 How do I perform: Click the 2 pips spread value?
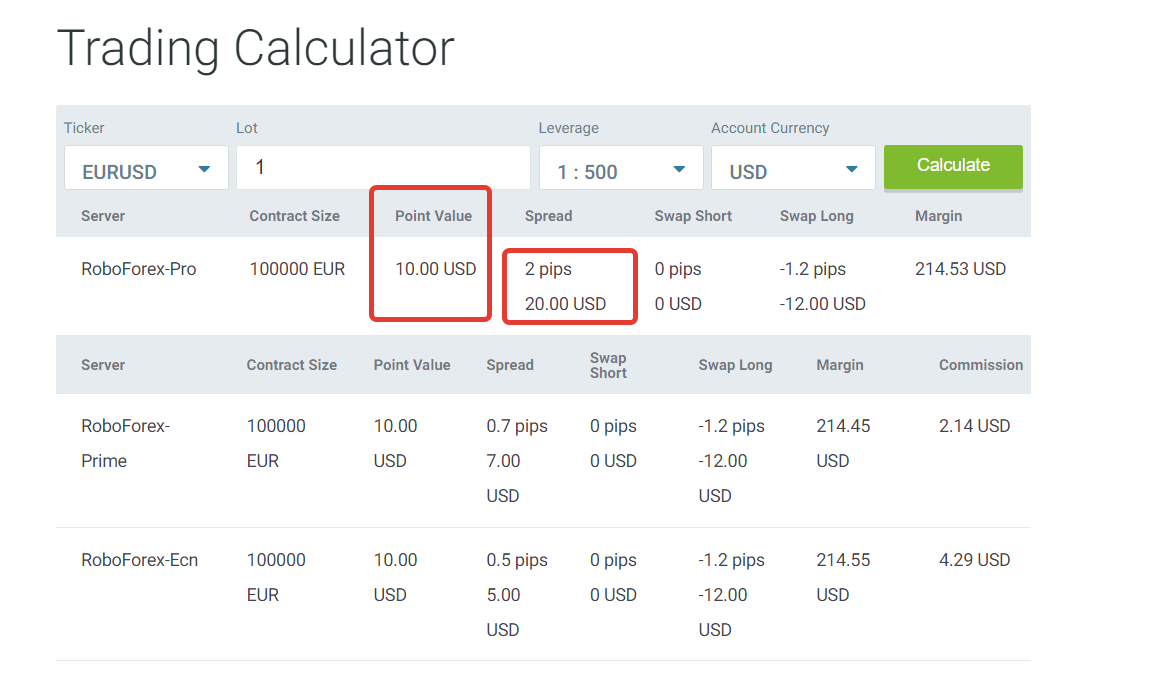[x=548, y=269]
